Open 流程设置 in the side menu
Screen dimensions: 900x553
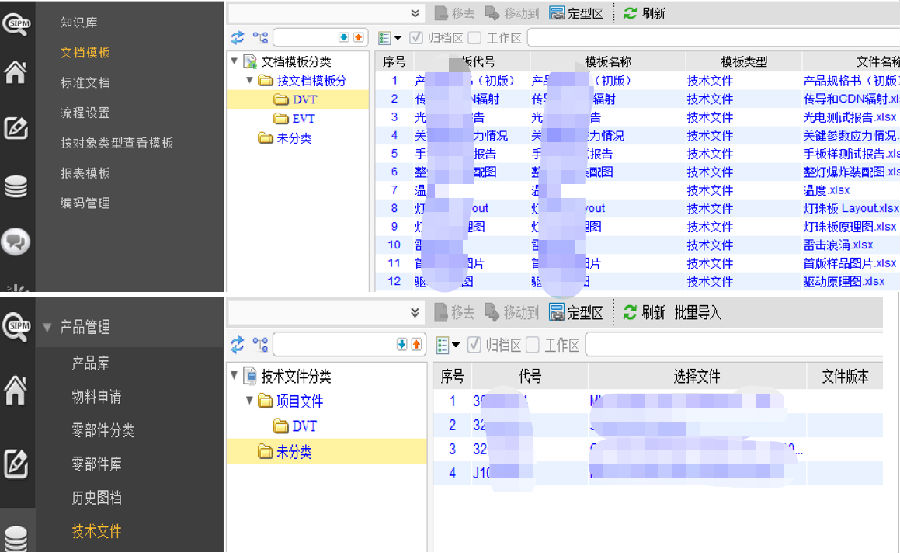[x=85, y=113]
